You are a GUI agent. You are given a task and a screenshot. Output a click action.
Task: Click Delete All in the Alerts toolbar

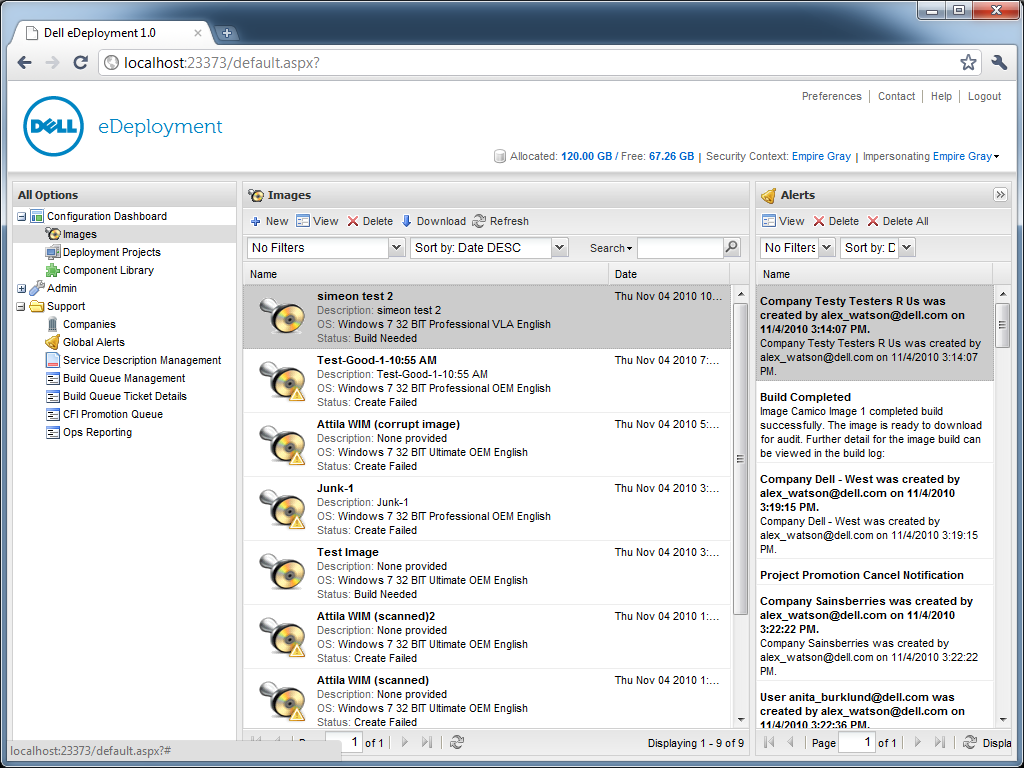(898, 221)
